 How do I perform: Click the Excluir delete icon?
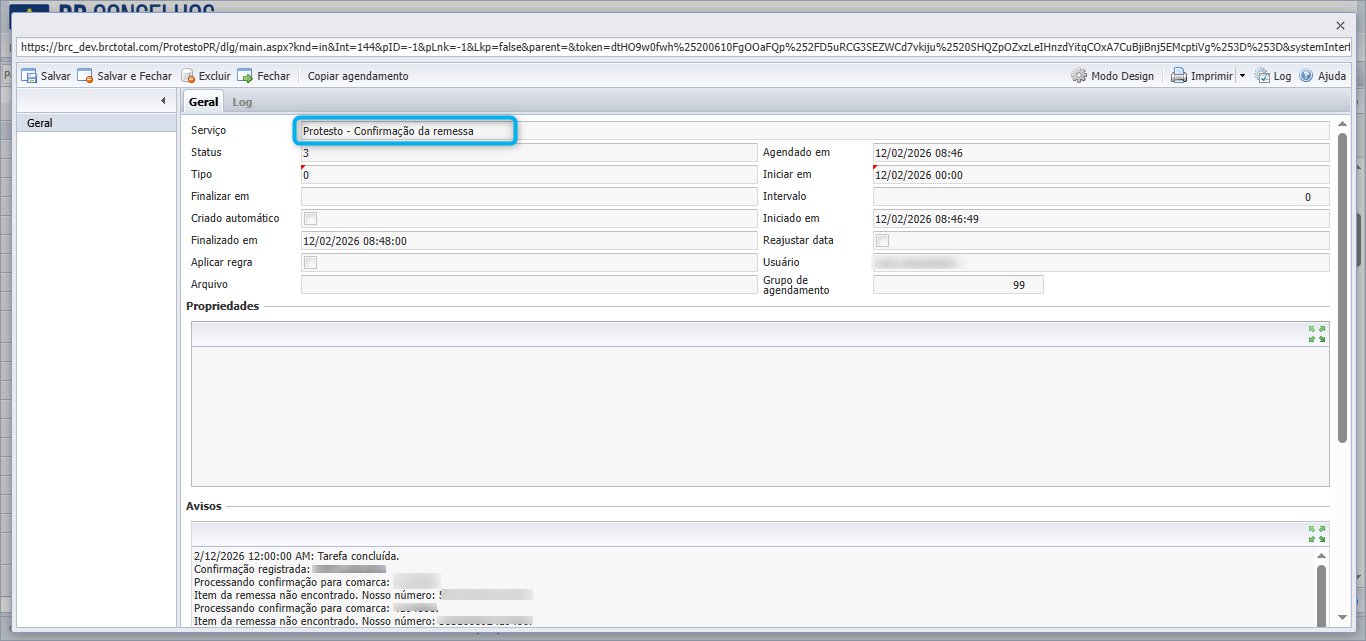(x=187, y=76)
